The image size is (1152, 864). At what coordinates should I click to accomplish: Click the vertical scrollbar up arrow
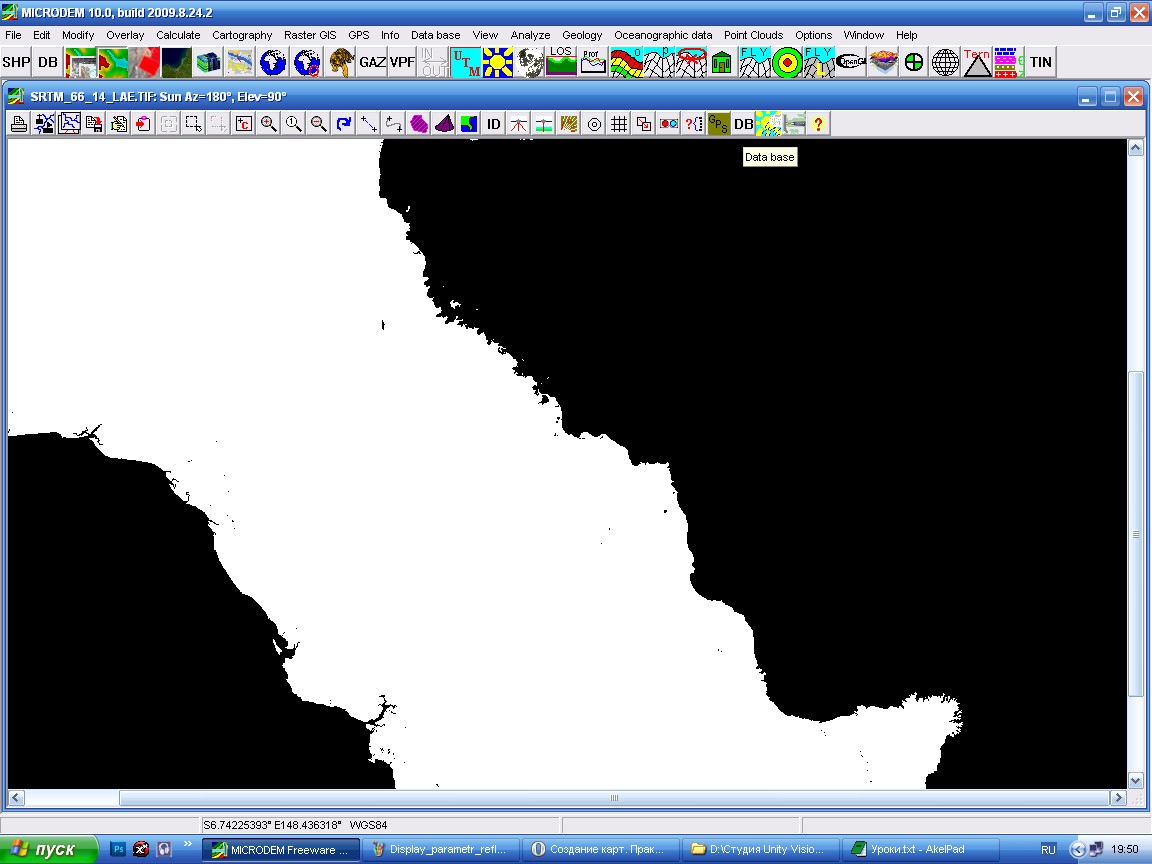coord(1135,148)
